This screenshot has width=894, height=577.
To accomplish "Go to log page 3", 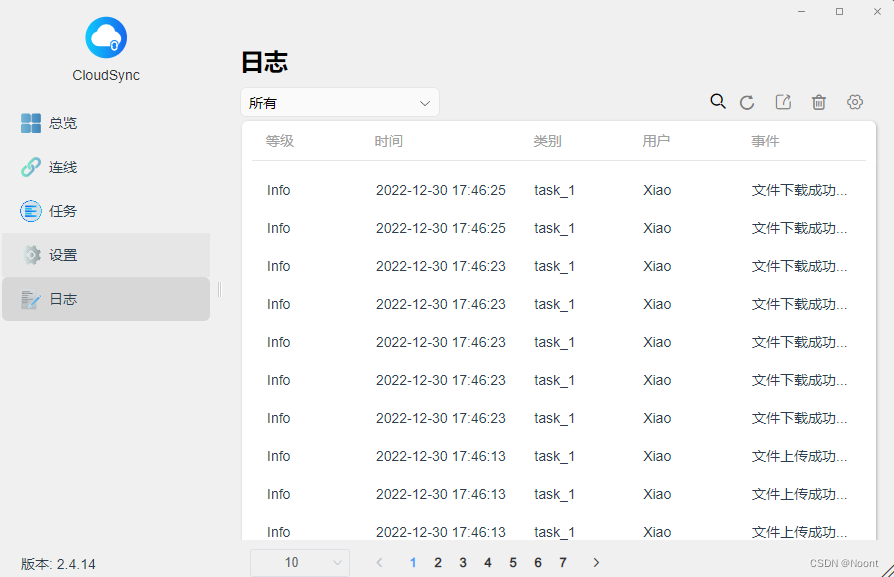I will [x=463, y=563].
